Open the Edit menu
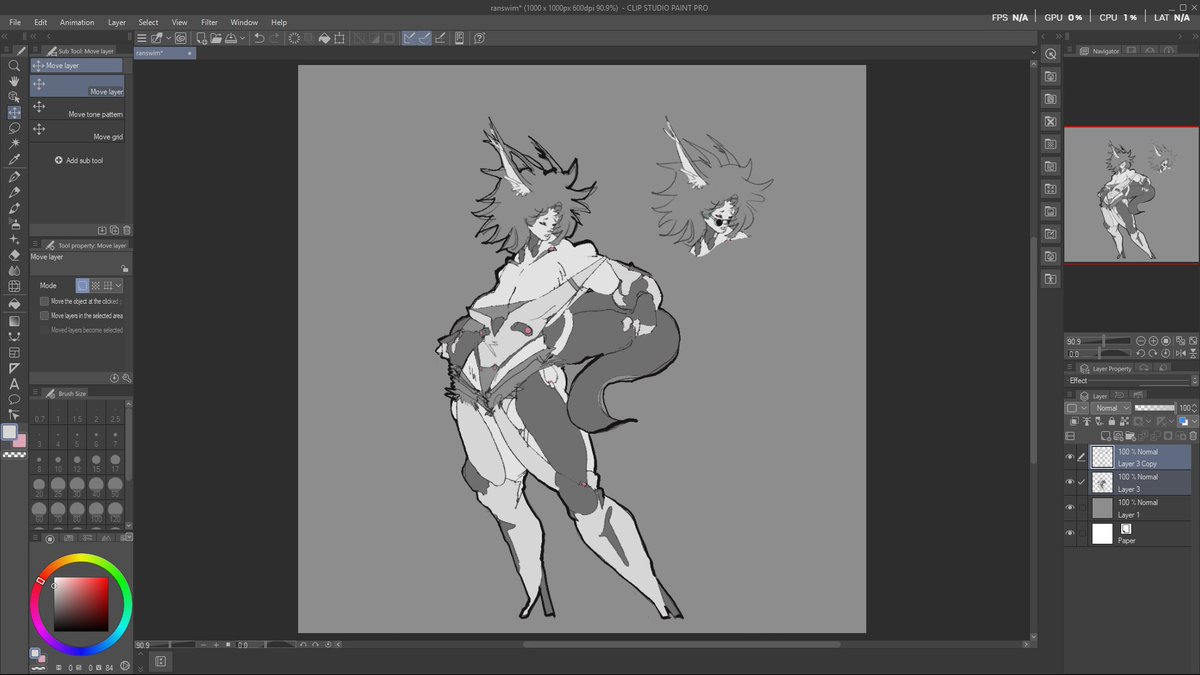 point(40,22)
